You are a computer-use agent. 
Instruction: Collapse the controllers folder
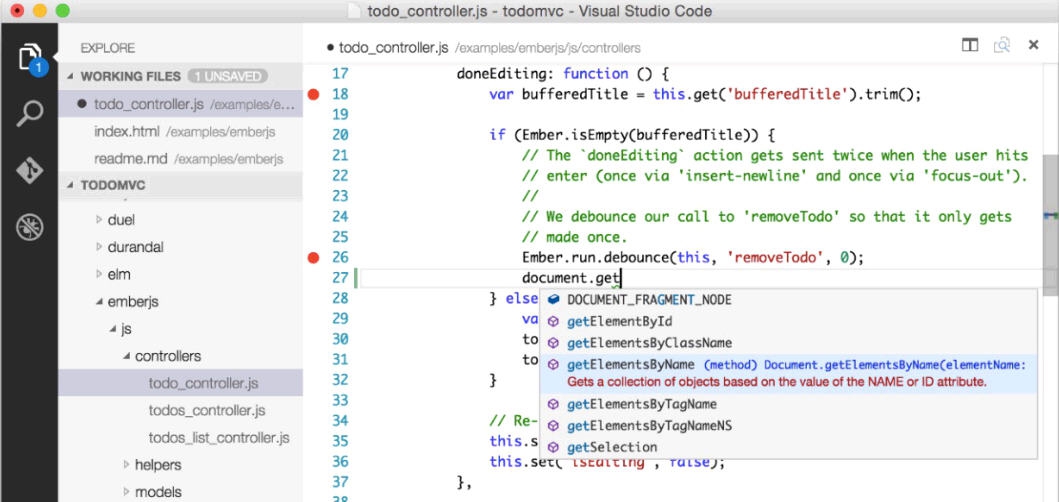tap(126, 356)
